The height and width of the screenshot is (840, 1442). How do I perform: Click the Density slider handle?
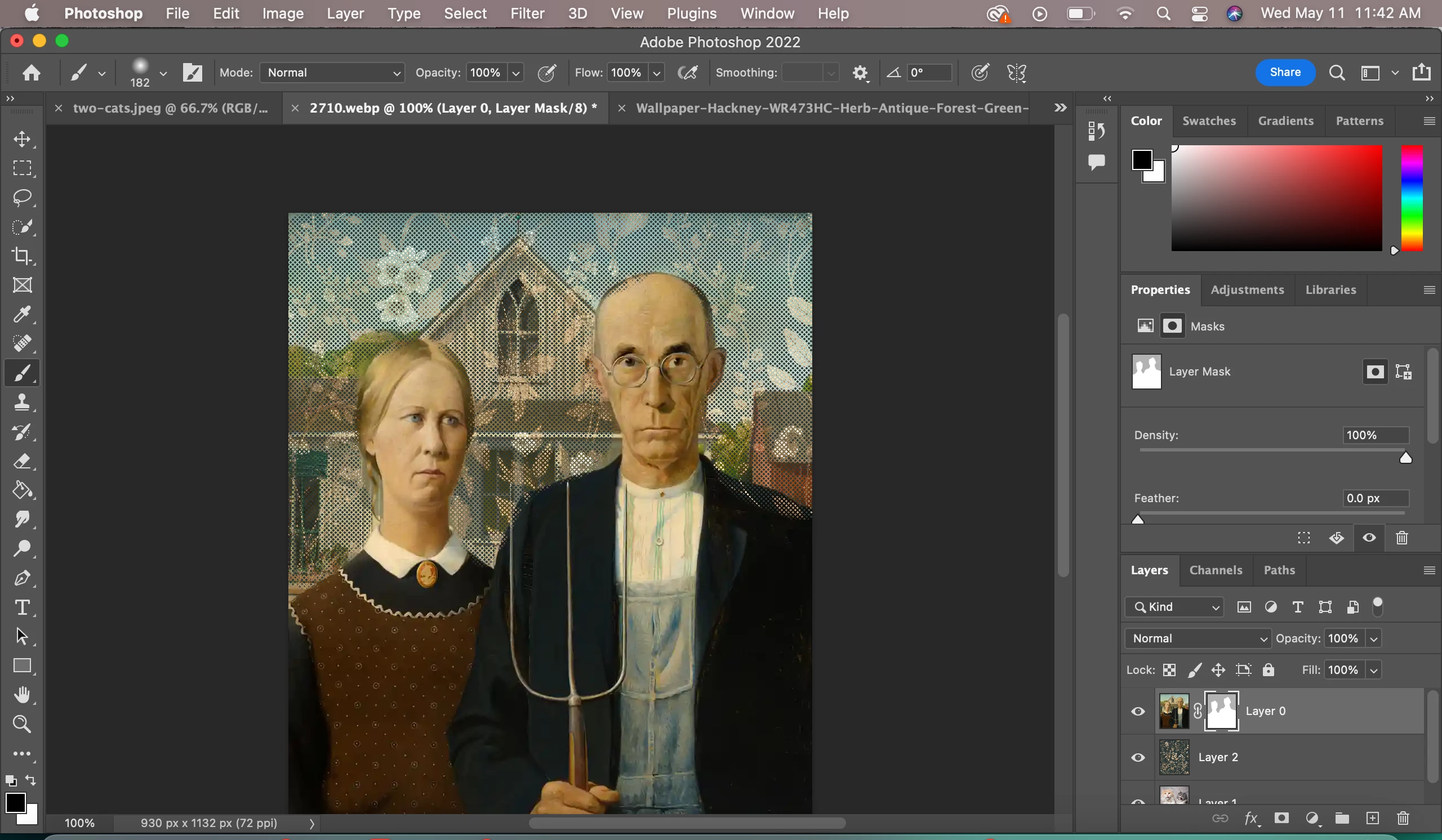click(x=1405, y=458)
